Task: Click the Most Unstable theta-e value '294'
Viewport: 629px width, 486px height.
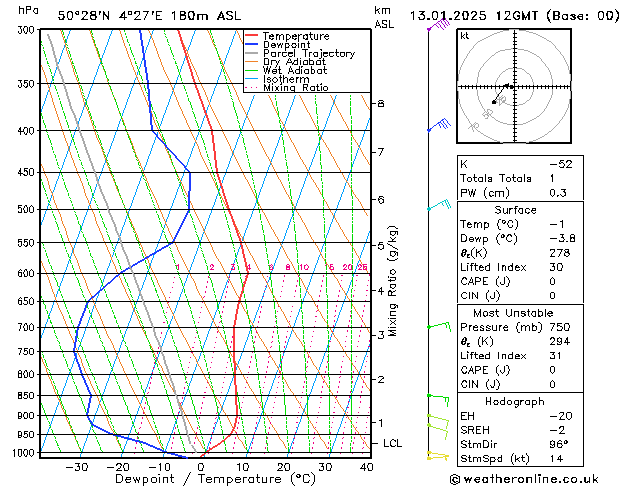Action: (560, 342)
